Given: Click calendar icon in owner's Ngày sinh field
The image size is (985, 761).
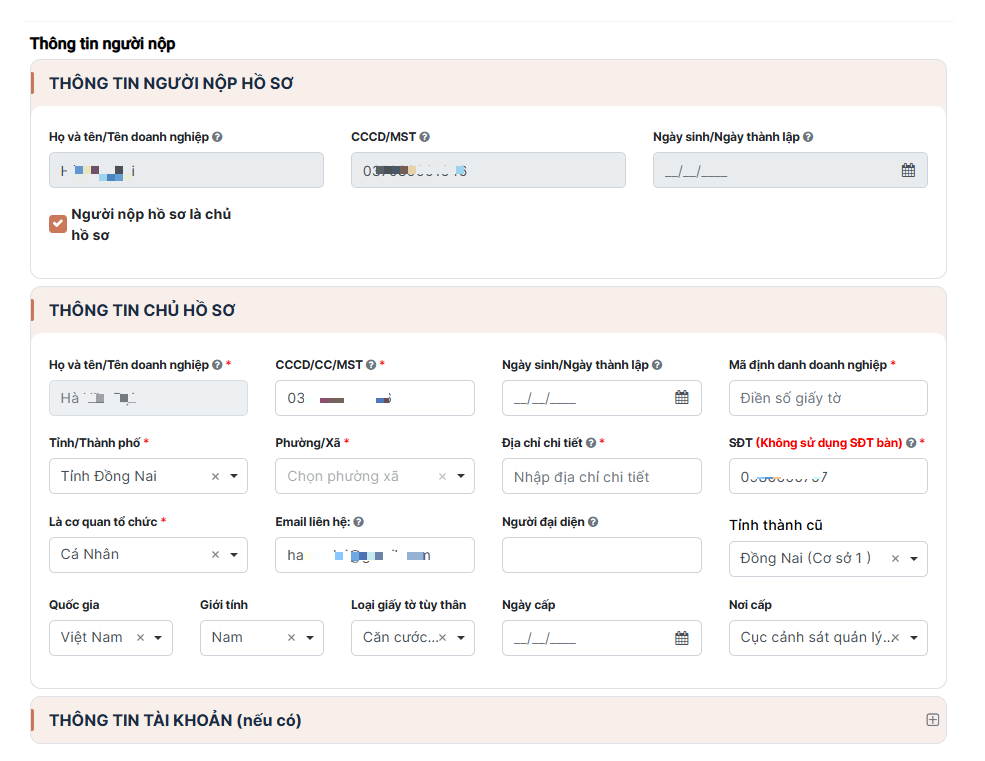Looking at the screenshot, I should [681, 398].
